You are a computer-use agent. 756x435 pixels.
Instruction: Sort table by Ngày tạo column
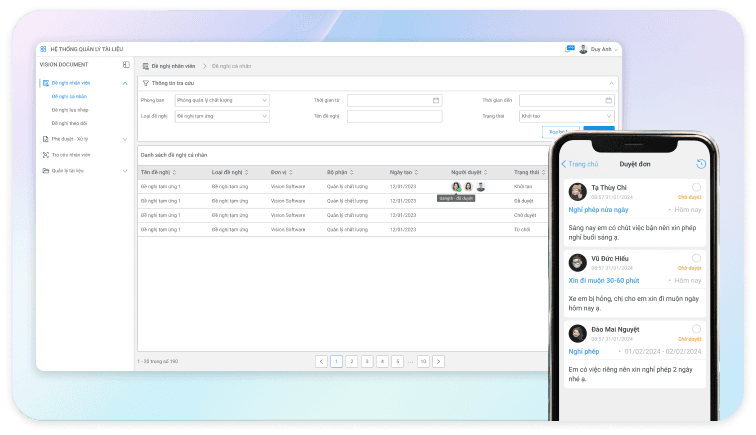402,172
